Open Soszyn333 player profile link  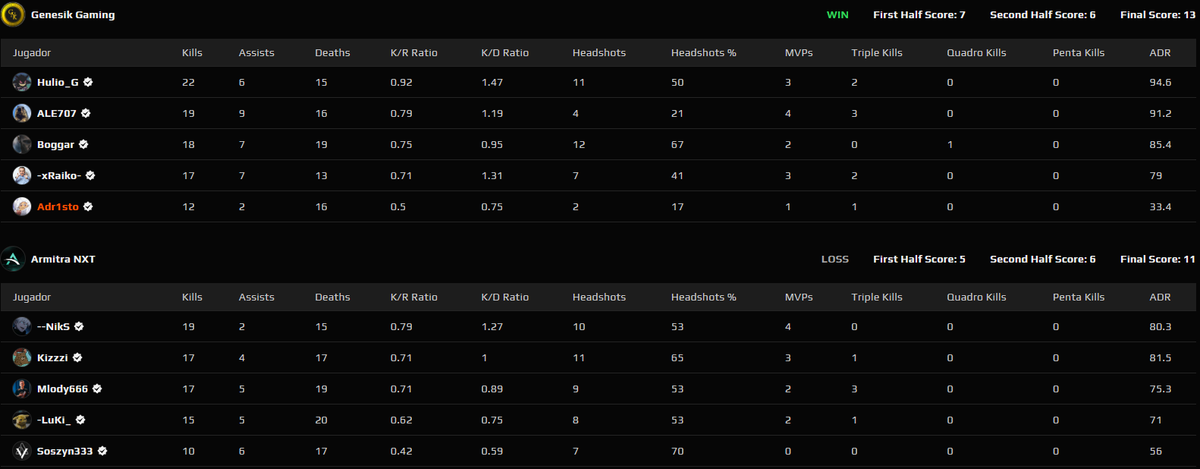(x=65, y=451)
